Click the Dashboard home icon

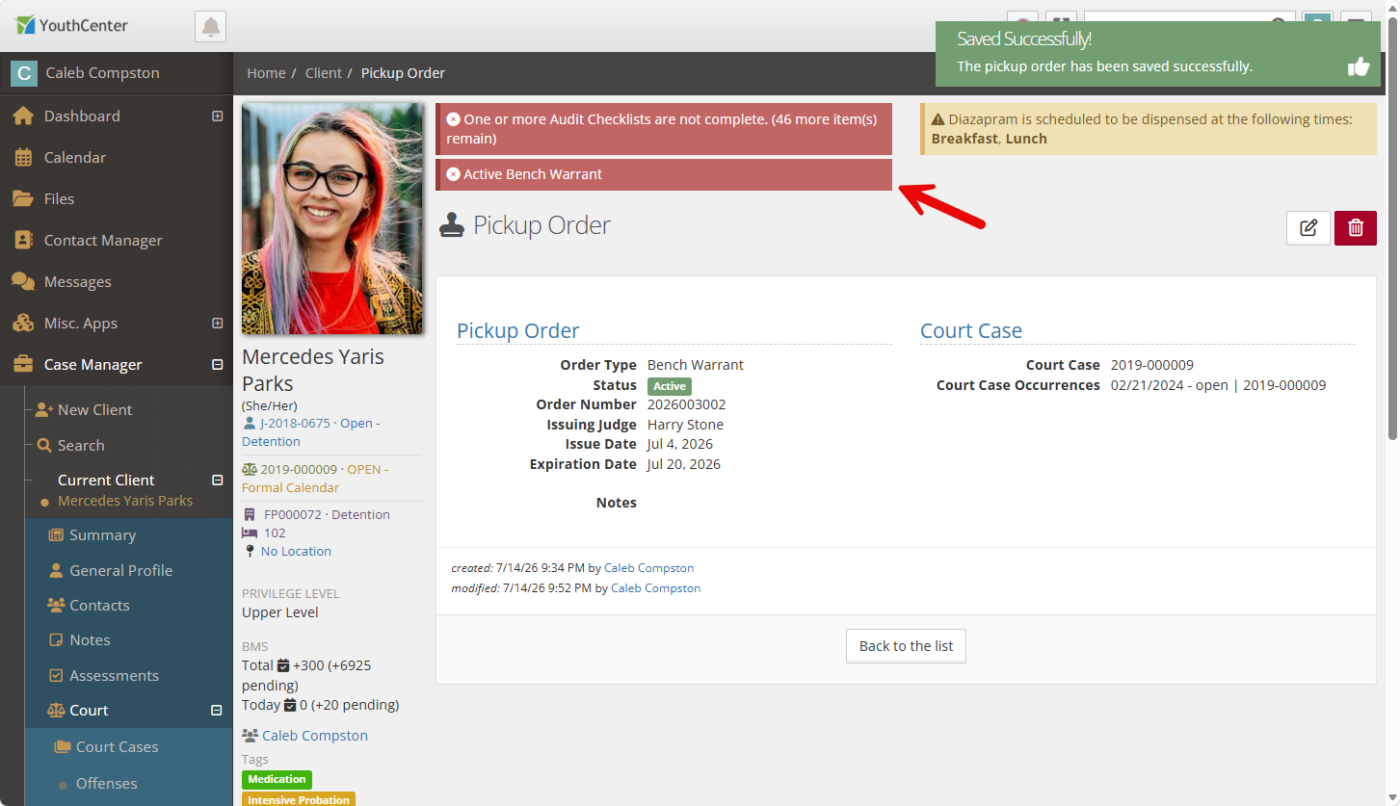tap(23, 116)
